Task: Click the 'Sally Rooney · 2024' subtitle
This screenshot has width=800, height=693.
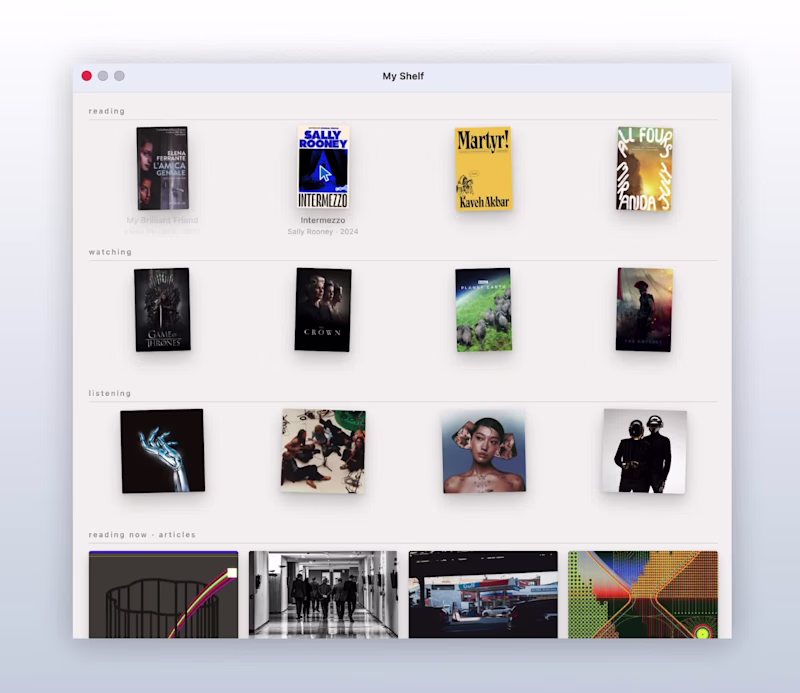Action: coord(323,232)
